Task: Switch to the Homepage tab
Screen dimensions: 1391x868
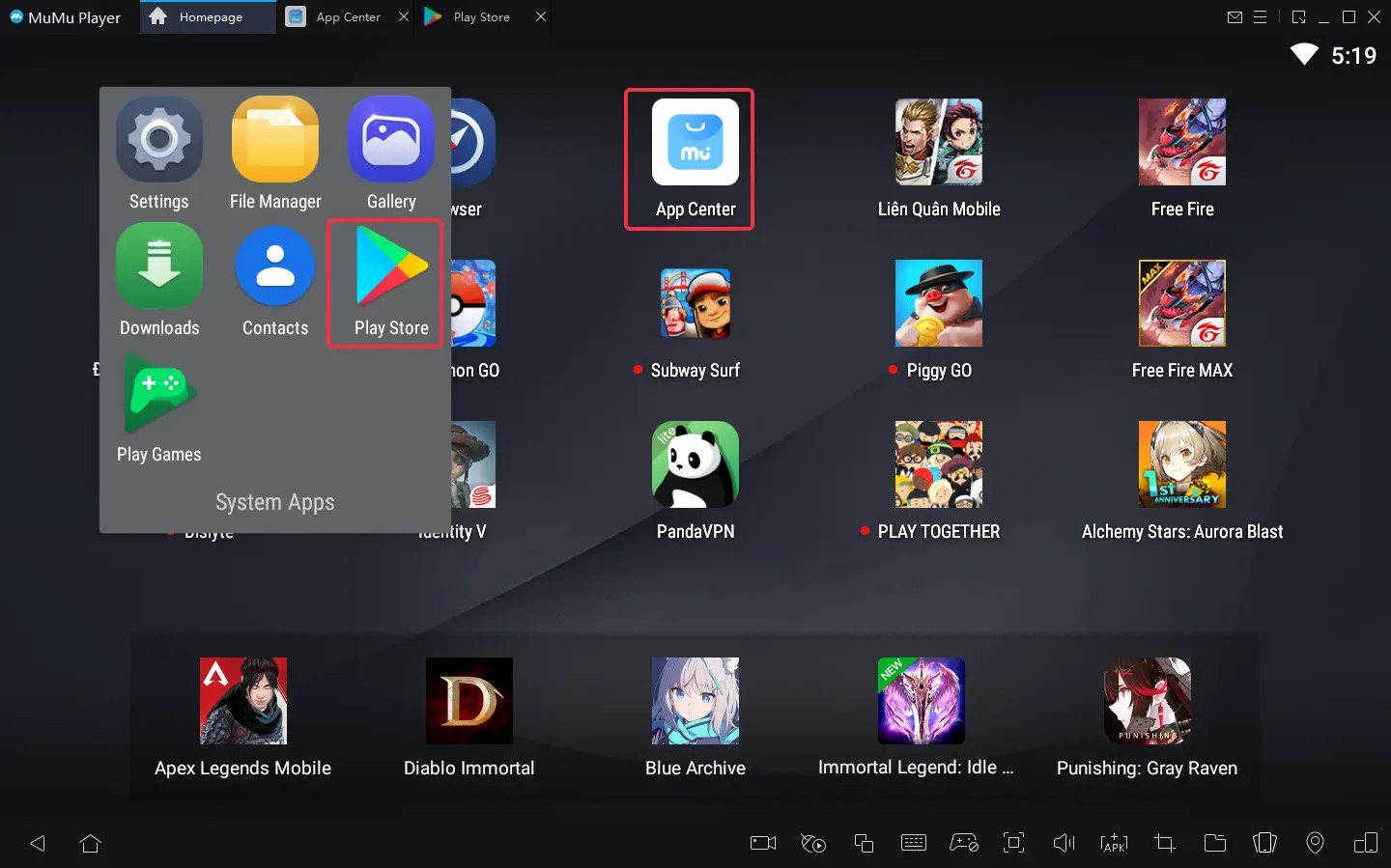Action: tap(207, 16)
